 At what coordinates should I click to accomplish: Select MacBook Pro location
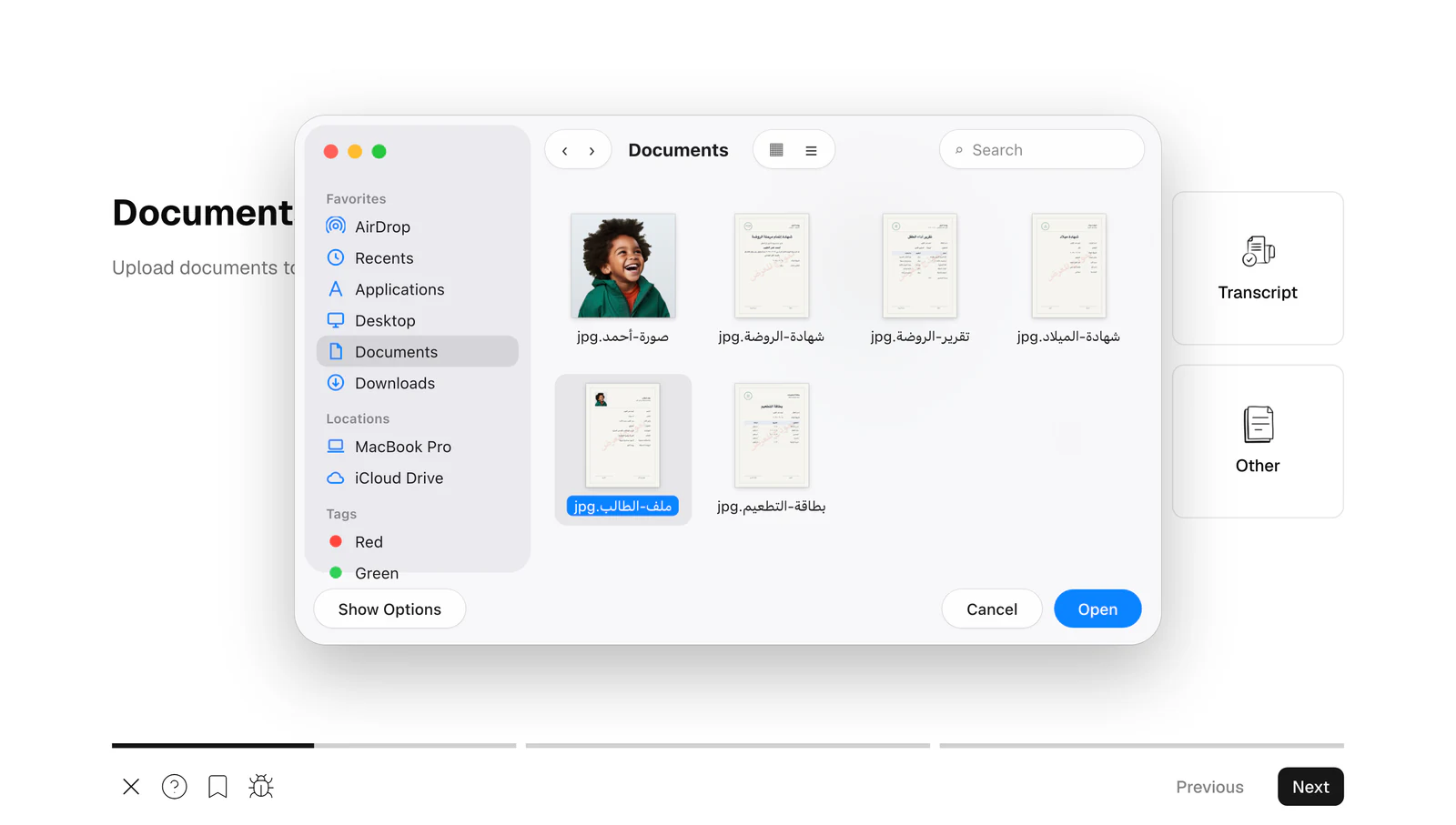click(x=418, y=447)
